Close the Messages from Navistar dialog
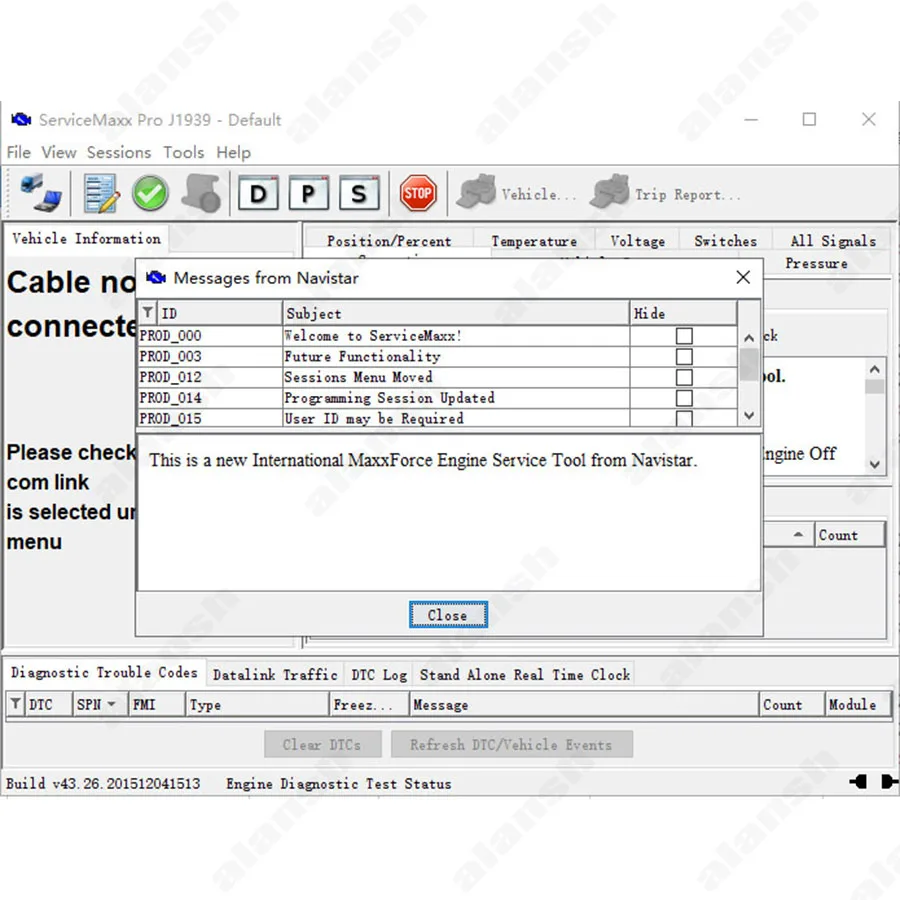 coord(743,277)
